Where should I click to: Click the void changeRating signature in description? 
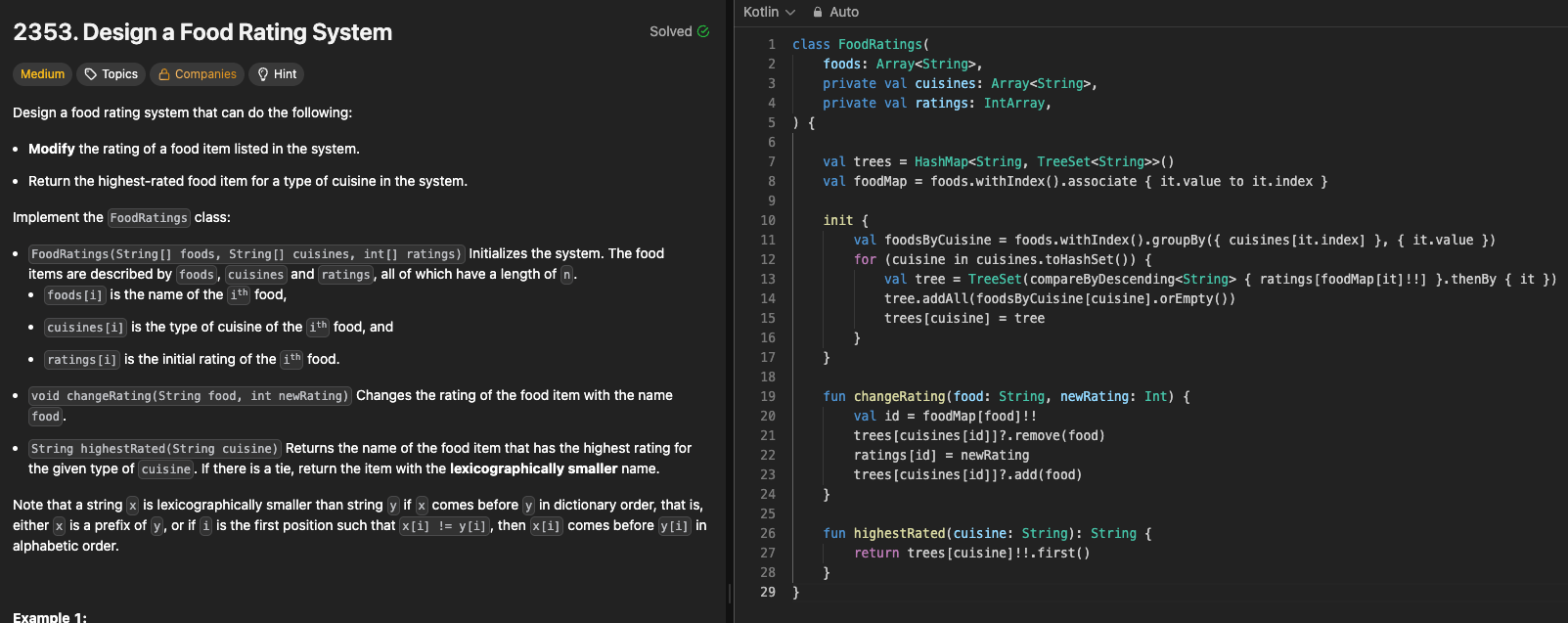(x=189, y=396)
